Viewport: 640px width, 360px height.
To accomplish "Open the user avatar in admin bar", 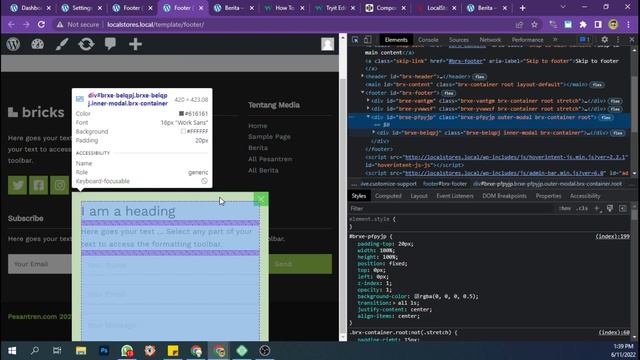I will [327, 44].
